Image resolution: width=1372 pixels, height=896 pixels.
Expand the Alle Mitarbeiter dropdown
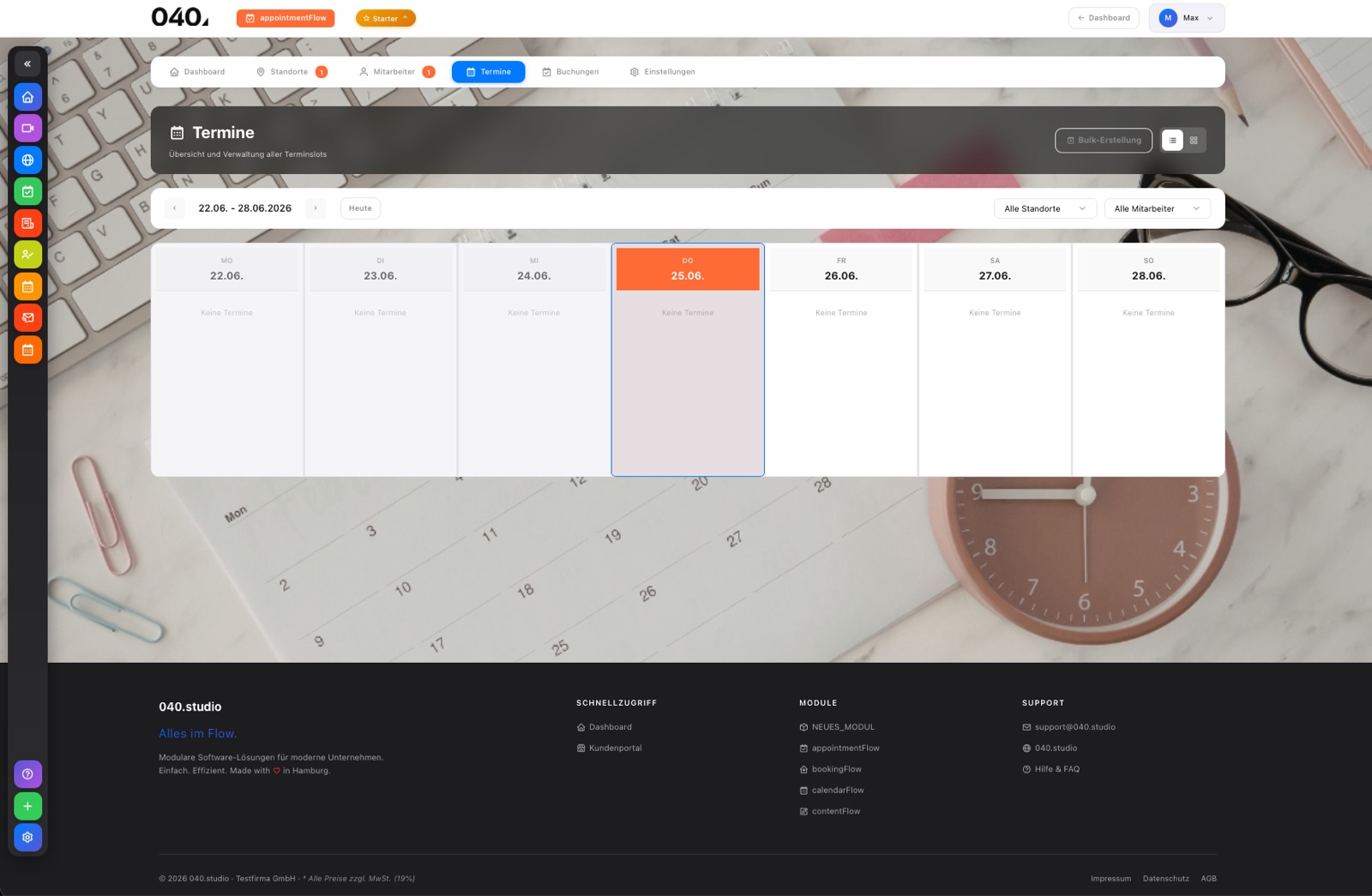pos(1158,208)
